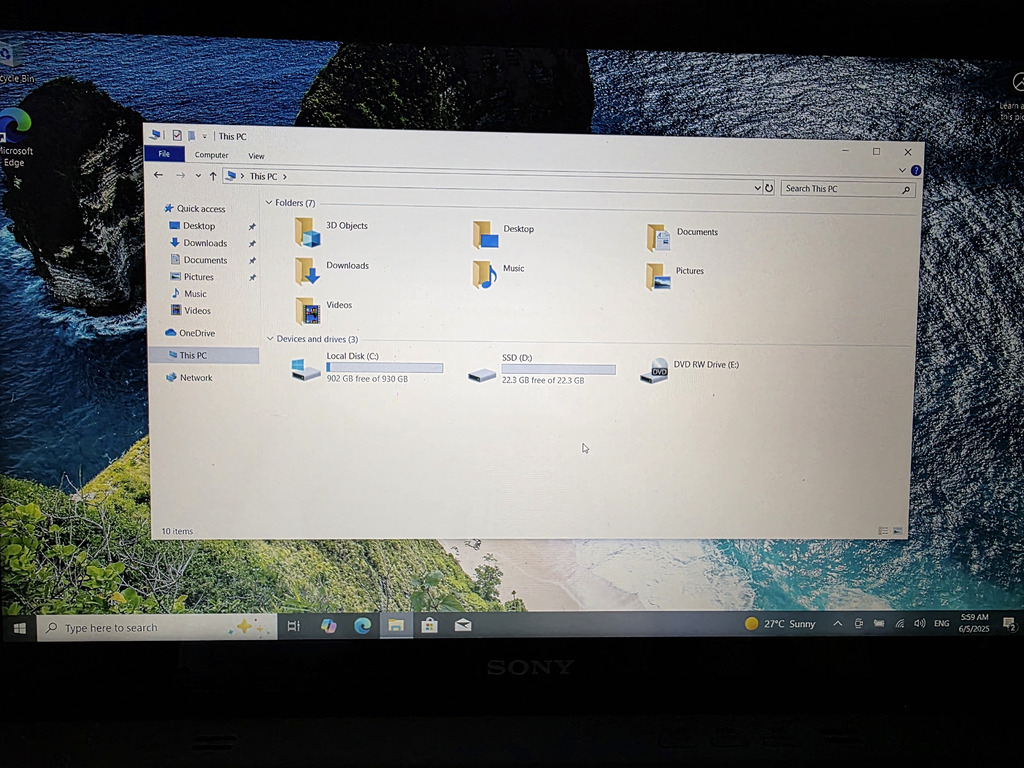The width and height of the screenshot is (1024, 768).
Task: Open Music in the navigation pane
Action: [189, 293]
